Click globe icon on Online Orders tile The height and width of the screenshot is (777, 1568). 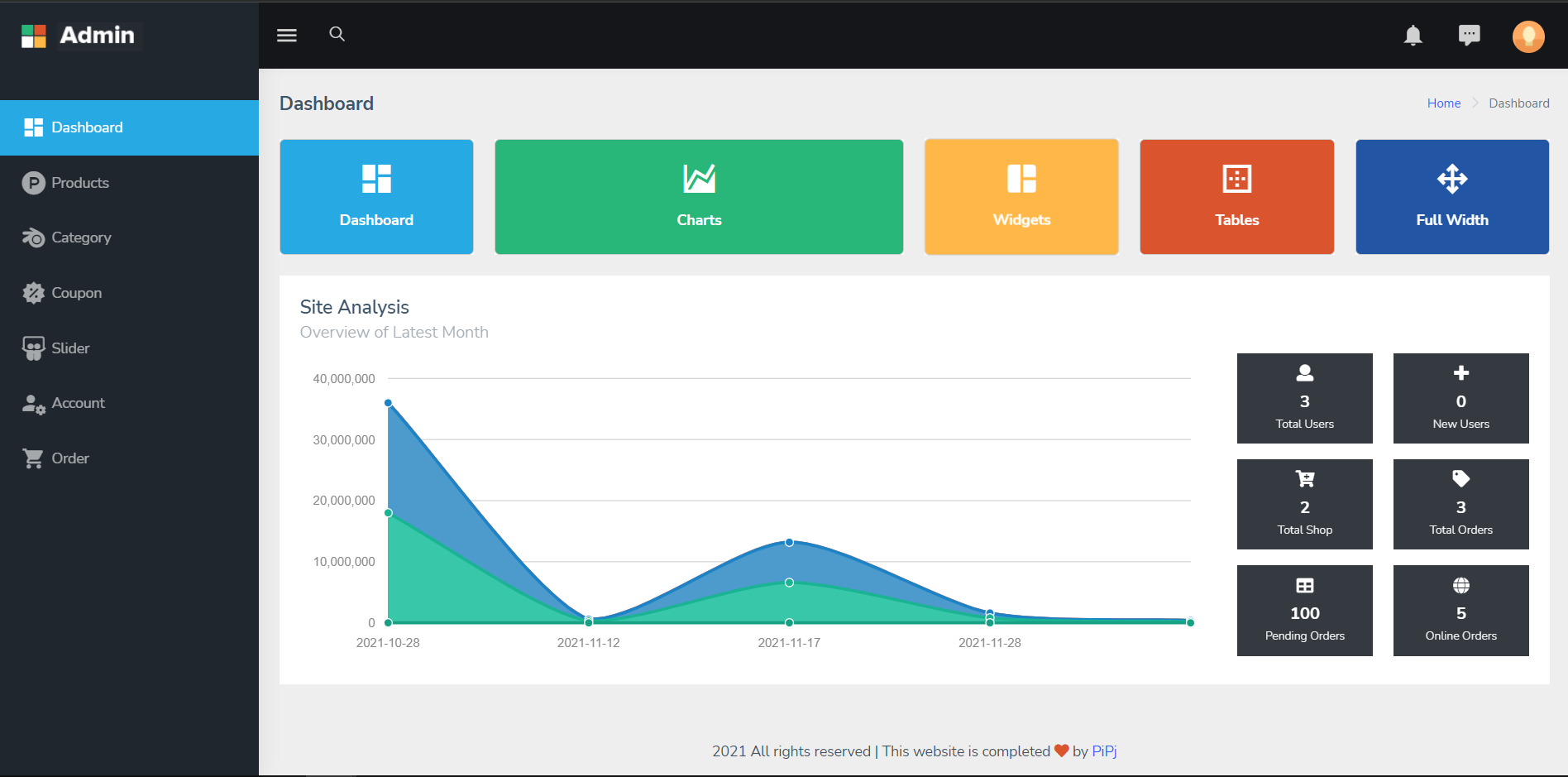tap(1461, 586)
